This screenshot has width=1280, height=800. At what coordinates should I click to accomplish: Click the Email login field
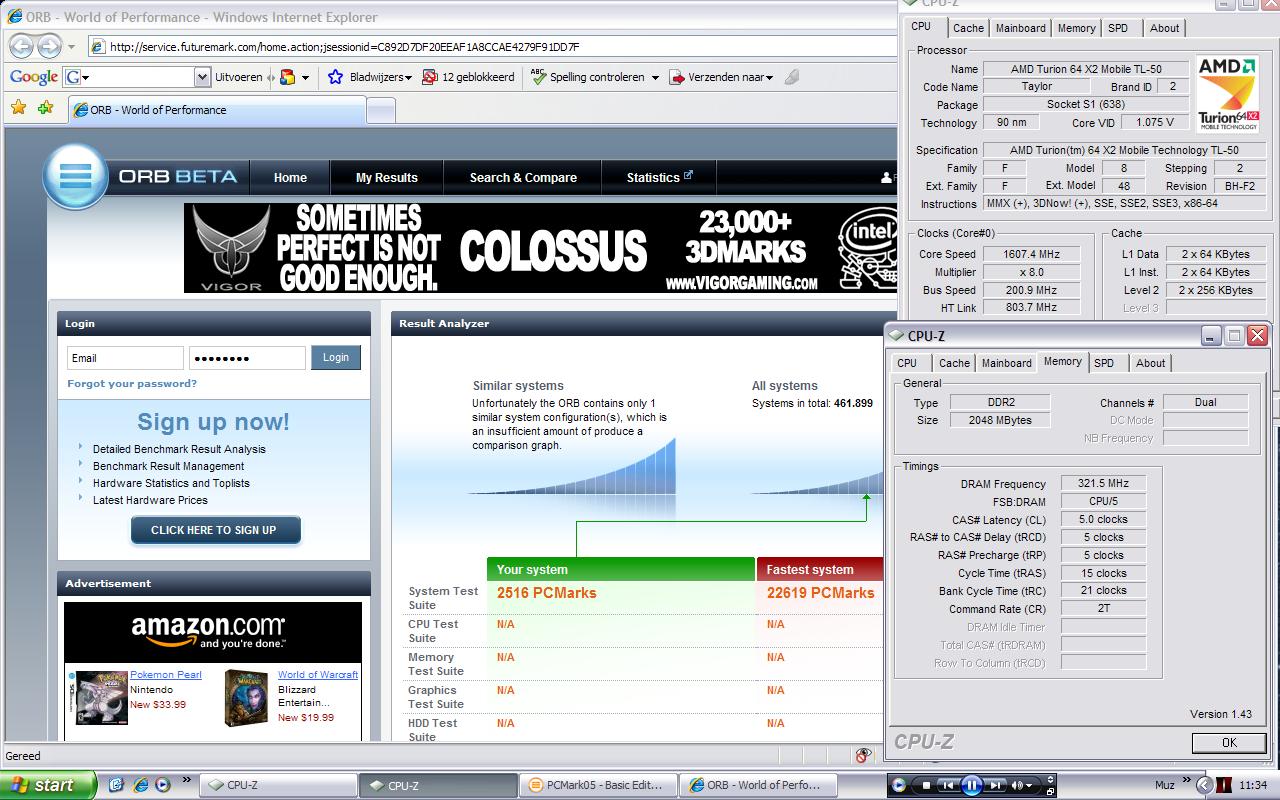(x=125, y=358)
